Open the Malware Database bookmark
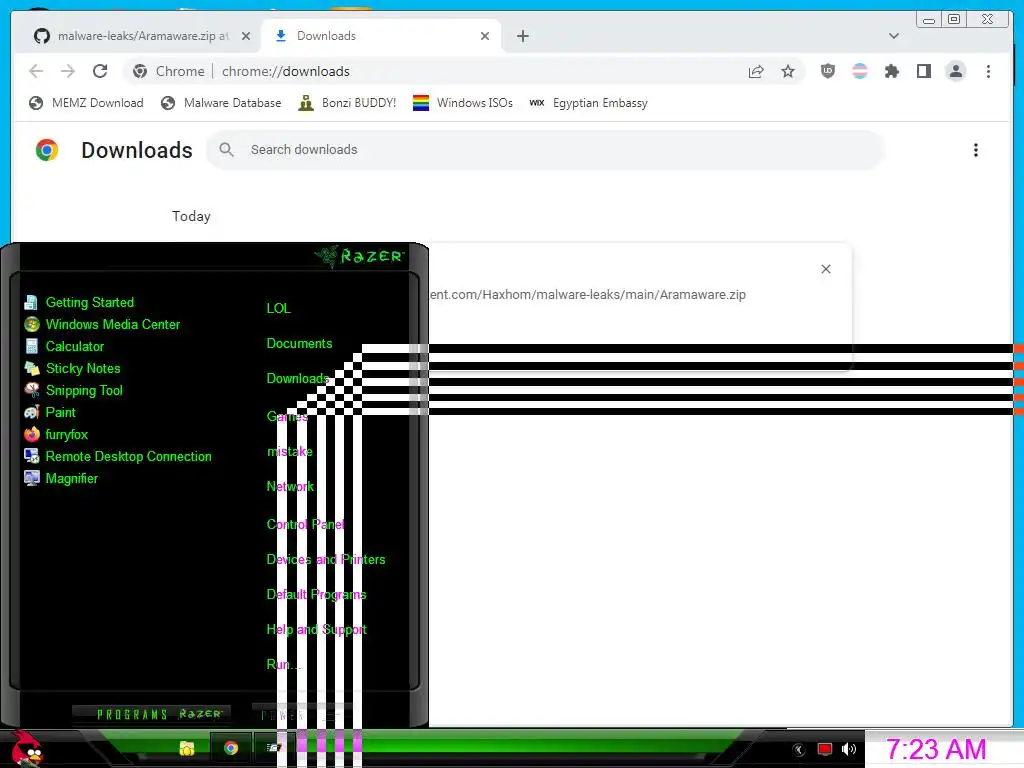This screenshot has height=768, width=1024. (x=221, y=103)
